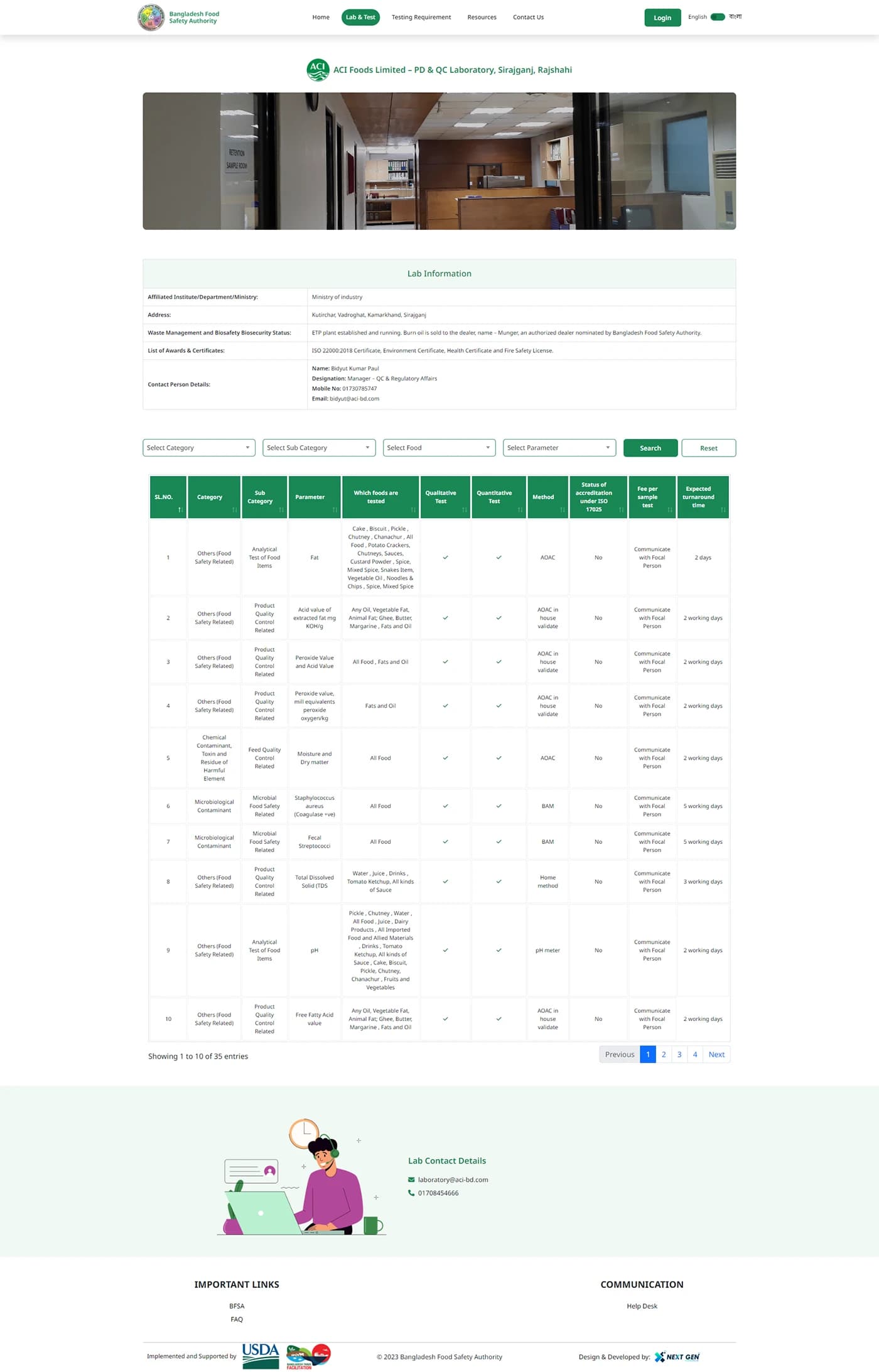879x1372 pixels.
Task: Sort table by Qualitative Test column
Action: pyautogui.click(x=465, y=509)
